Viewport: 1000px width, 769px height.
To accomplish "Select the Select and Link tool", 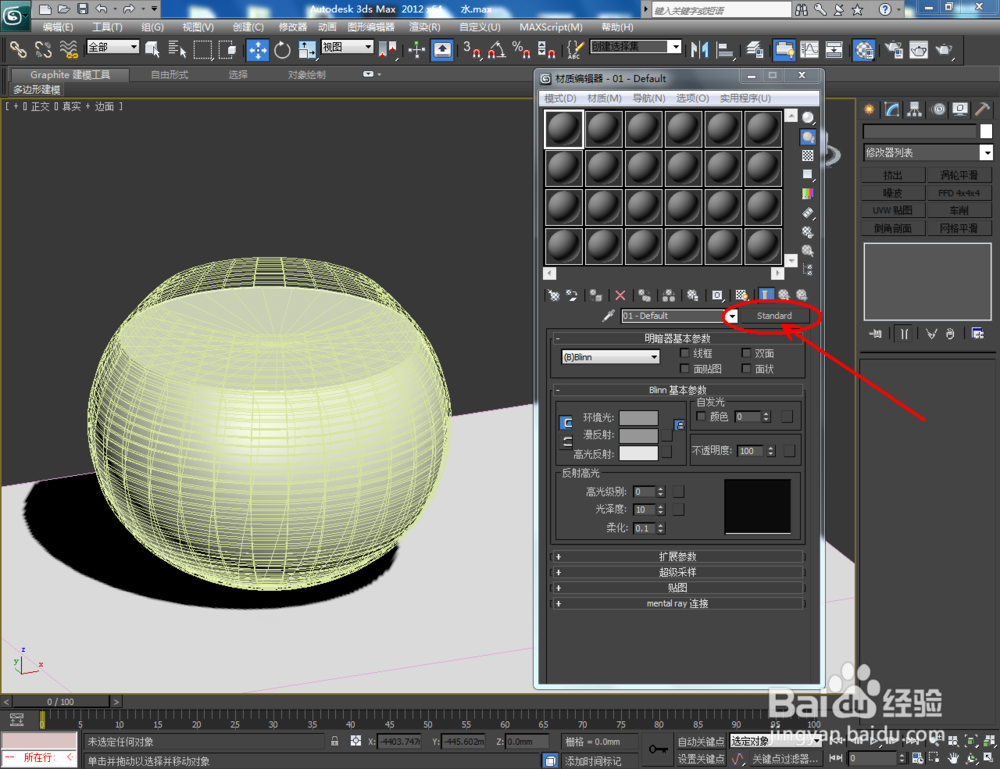I will (18, 49).
